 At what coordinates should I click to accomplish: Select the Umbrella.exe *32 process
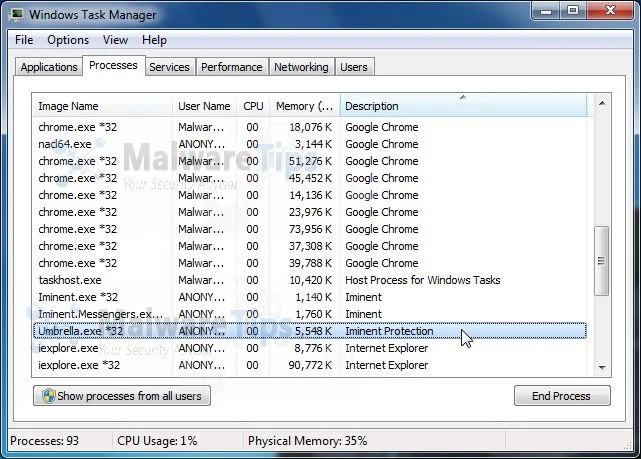click(310, 331)
